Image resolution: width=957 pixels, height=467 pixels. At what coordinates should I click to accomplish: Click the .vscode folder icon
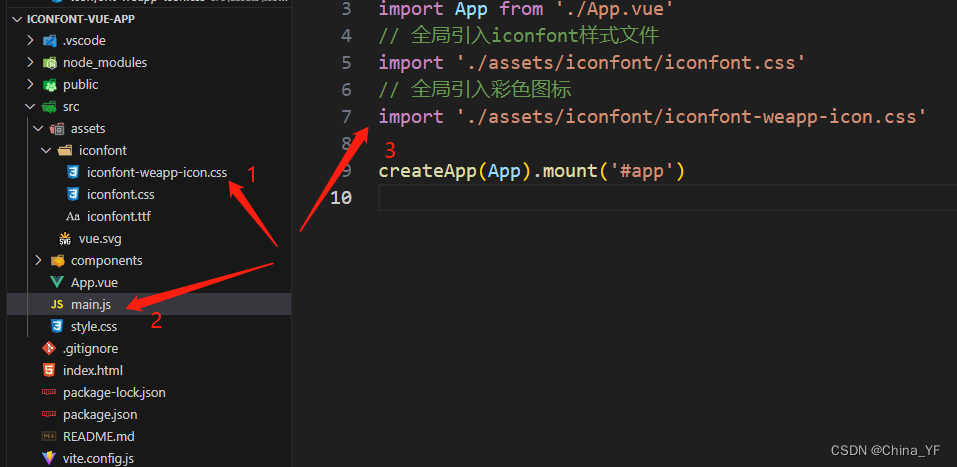coord(49,41)
